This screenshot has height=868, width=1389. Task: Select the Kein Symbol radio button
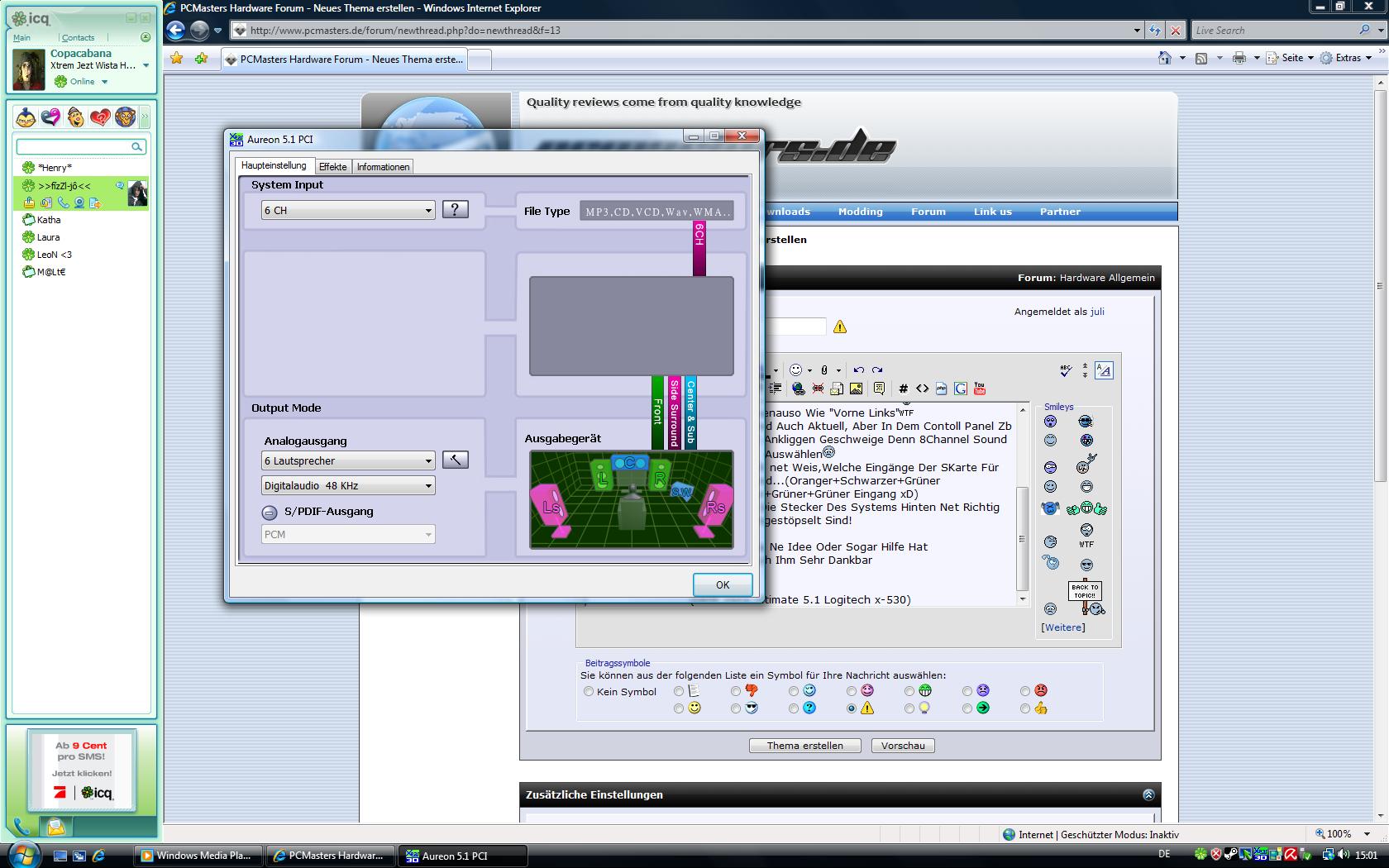pos(589,691)
